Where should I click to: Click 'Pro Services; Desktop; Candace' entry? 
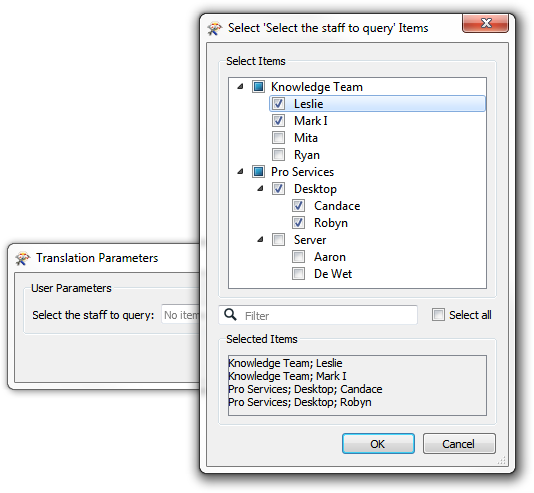(305, 389)
